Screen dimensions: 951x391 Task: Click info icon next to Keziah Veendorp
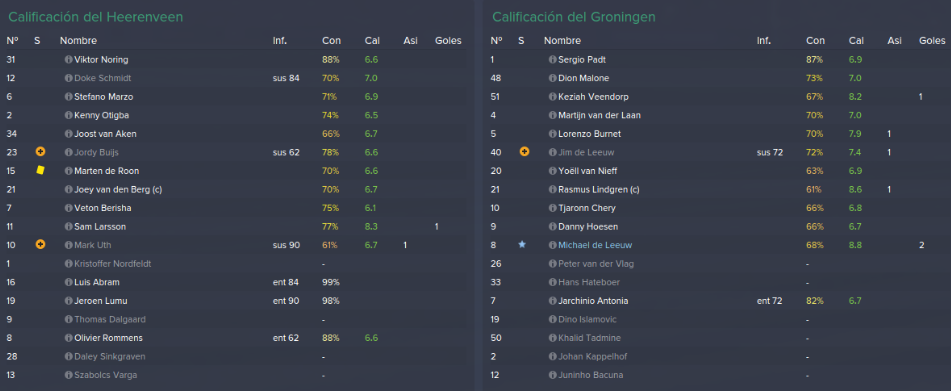(x=553, y=97)
